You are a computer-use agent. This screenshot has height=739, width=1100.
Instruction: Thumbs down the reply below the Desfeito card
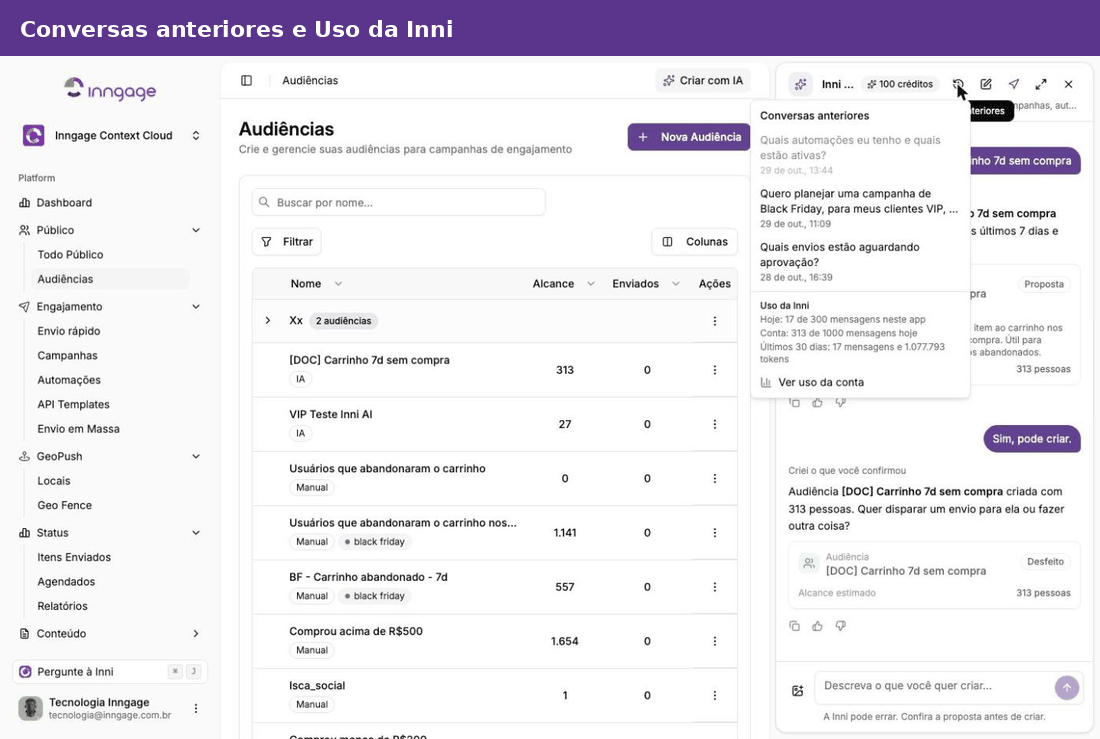pos(840,625)
